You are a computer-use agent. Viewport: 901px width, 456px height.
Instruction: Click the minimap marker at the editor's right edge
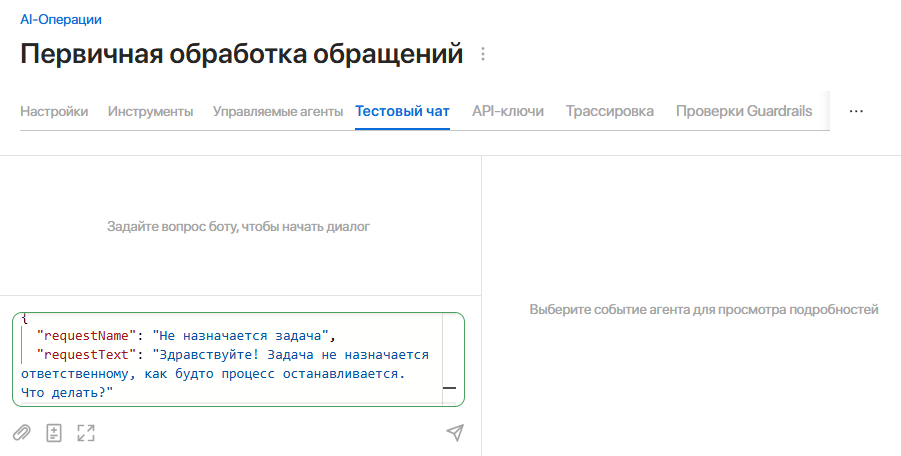click(449, 388)
